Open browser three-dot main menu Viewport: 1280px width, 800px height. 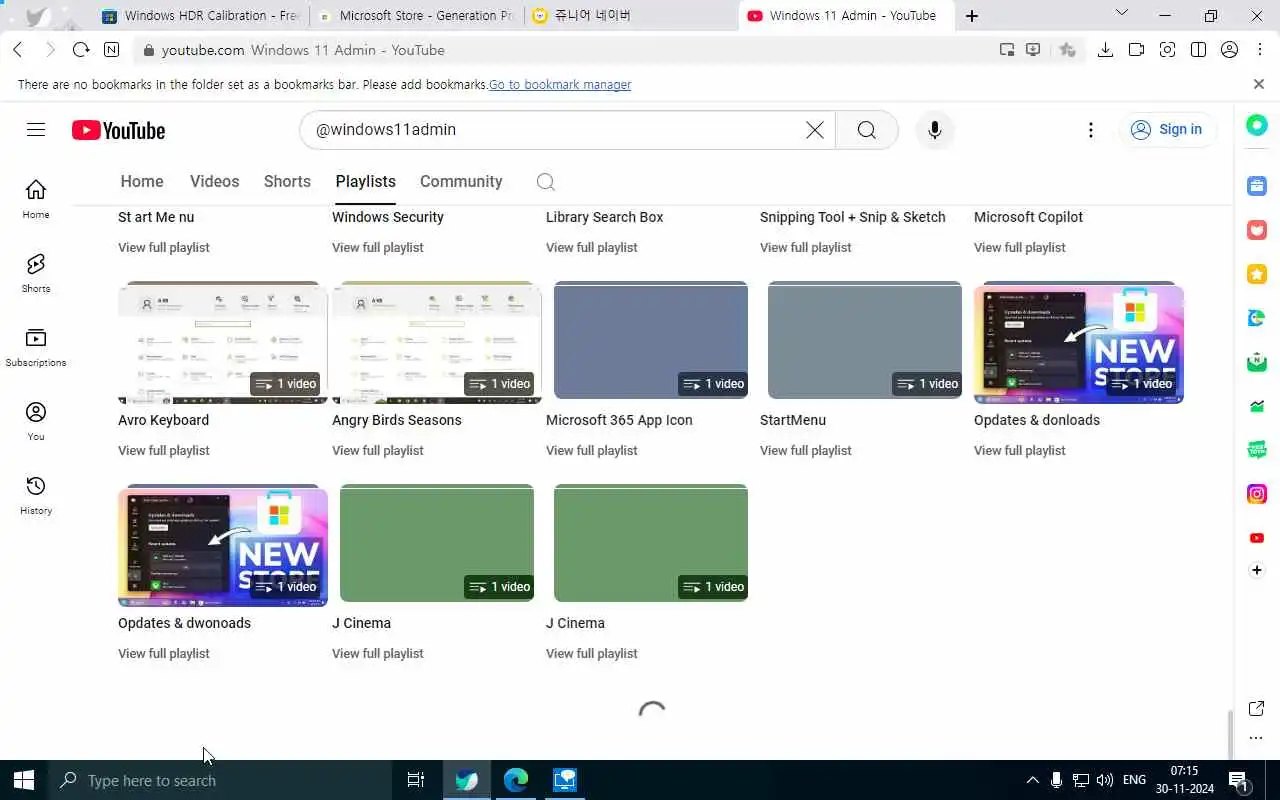tap(1259, 50)
